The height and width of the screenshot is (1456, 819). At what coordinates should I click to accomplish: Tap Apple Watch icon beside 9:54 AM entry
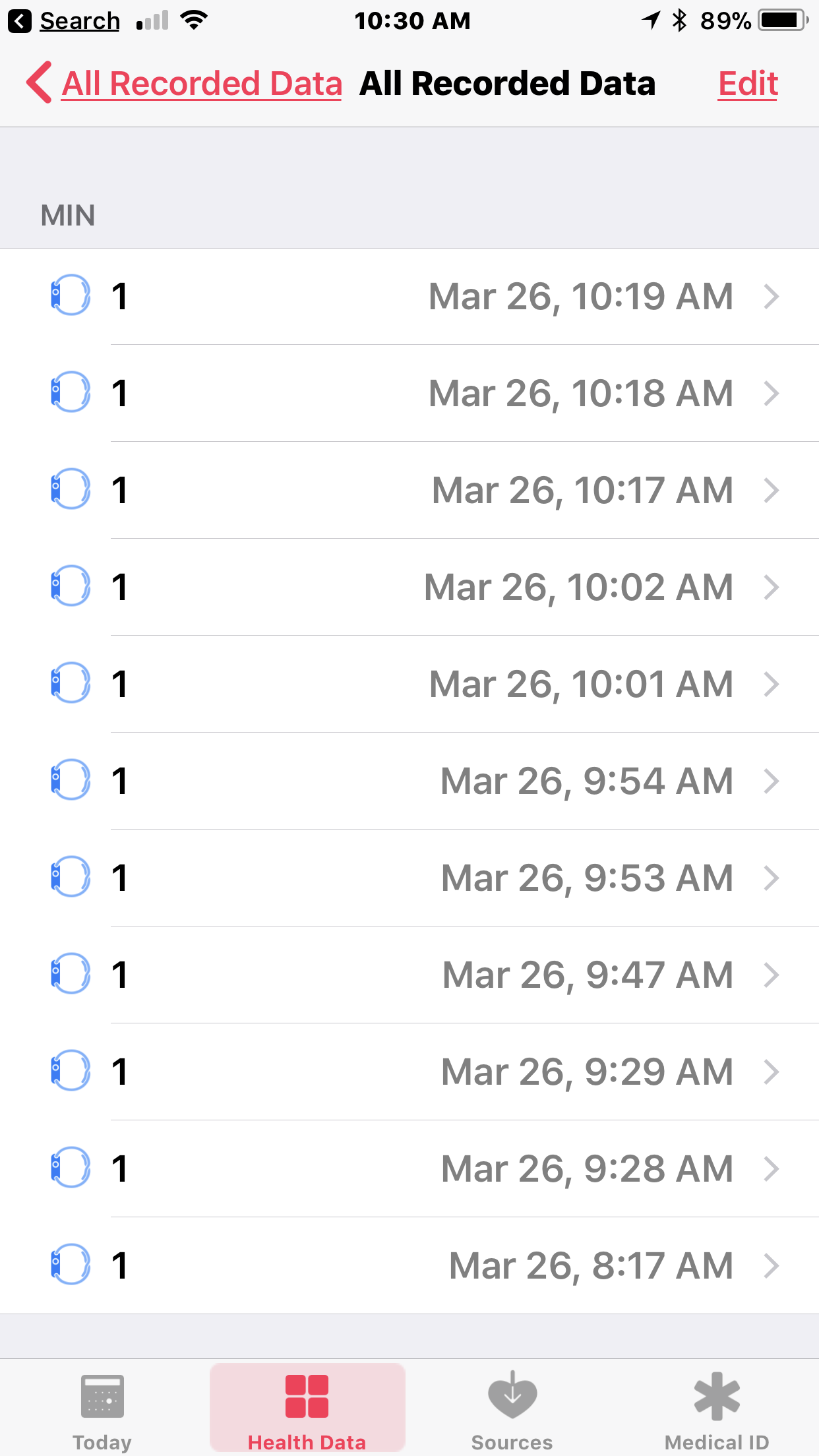[70, 780]
